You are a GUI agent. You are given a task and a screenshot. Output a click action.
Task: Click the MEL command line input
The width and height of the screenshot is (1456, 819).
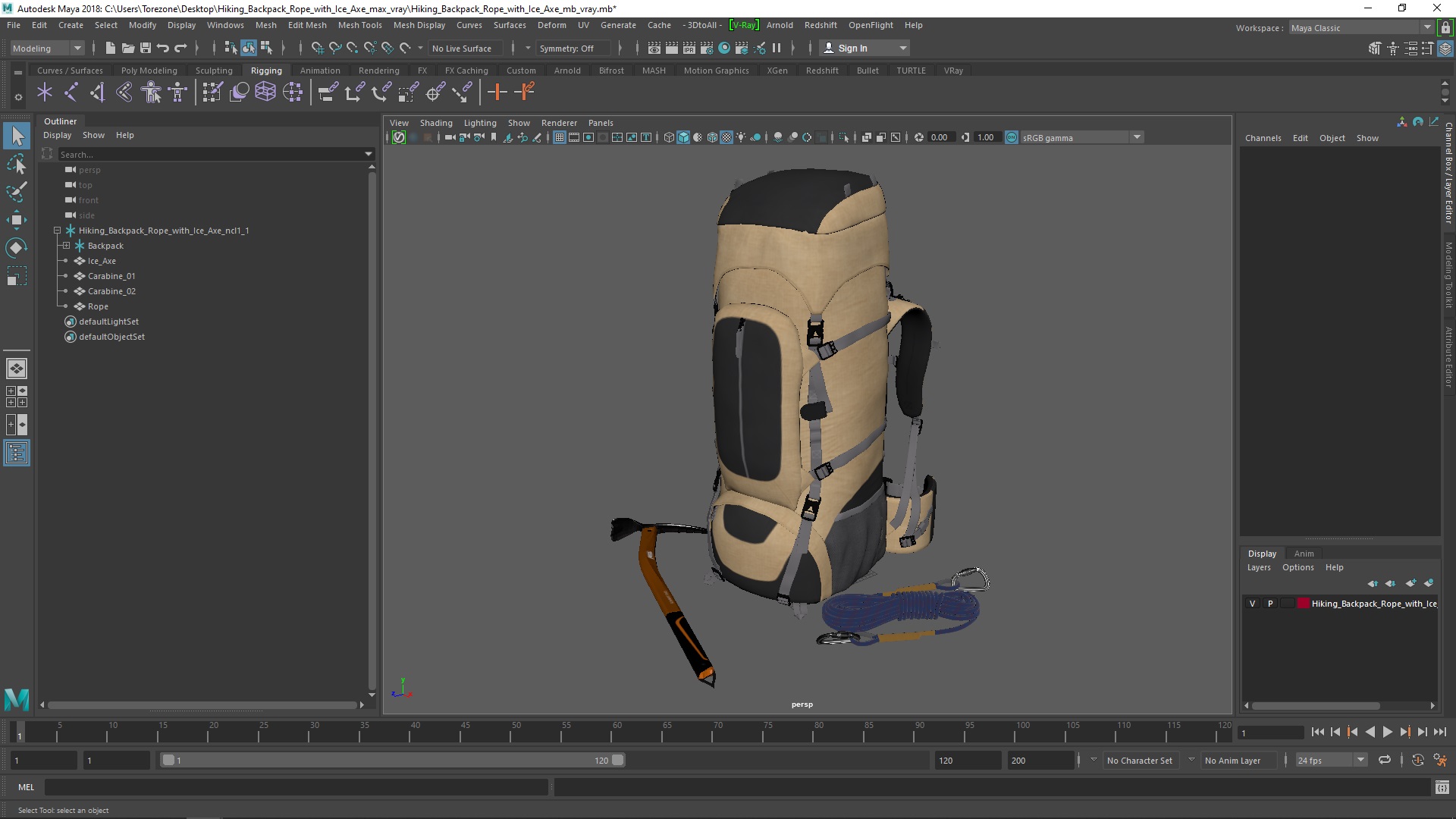pos(296,787)
